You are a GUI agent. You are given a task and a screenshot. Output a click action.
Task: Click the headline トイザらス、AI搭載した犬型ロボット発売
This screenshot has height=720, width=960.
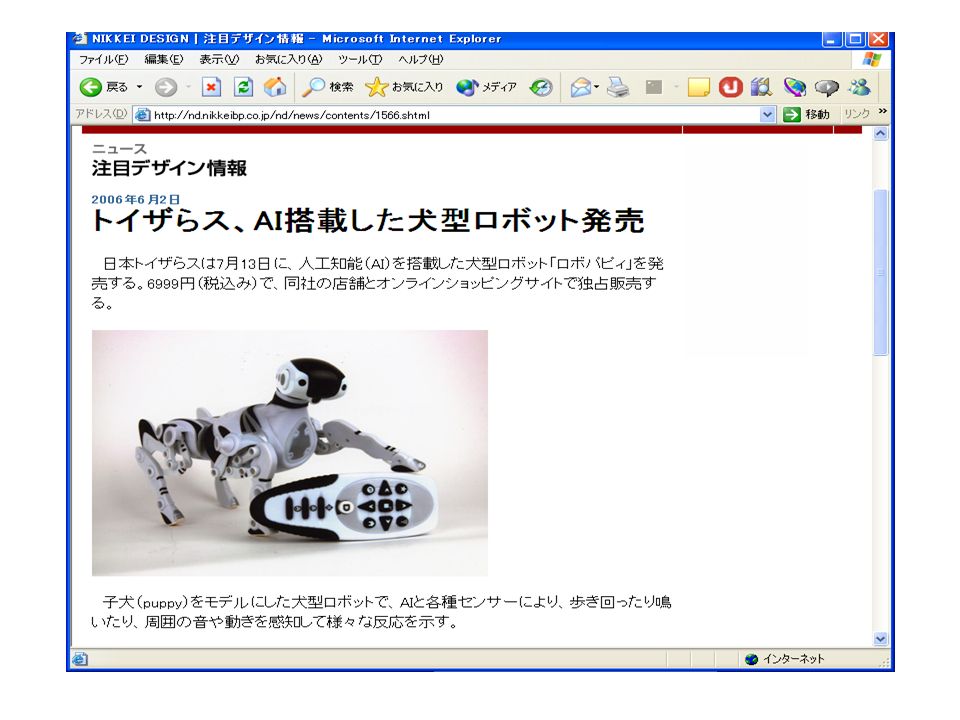pyautogui.click(x=367, y=221)
